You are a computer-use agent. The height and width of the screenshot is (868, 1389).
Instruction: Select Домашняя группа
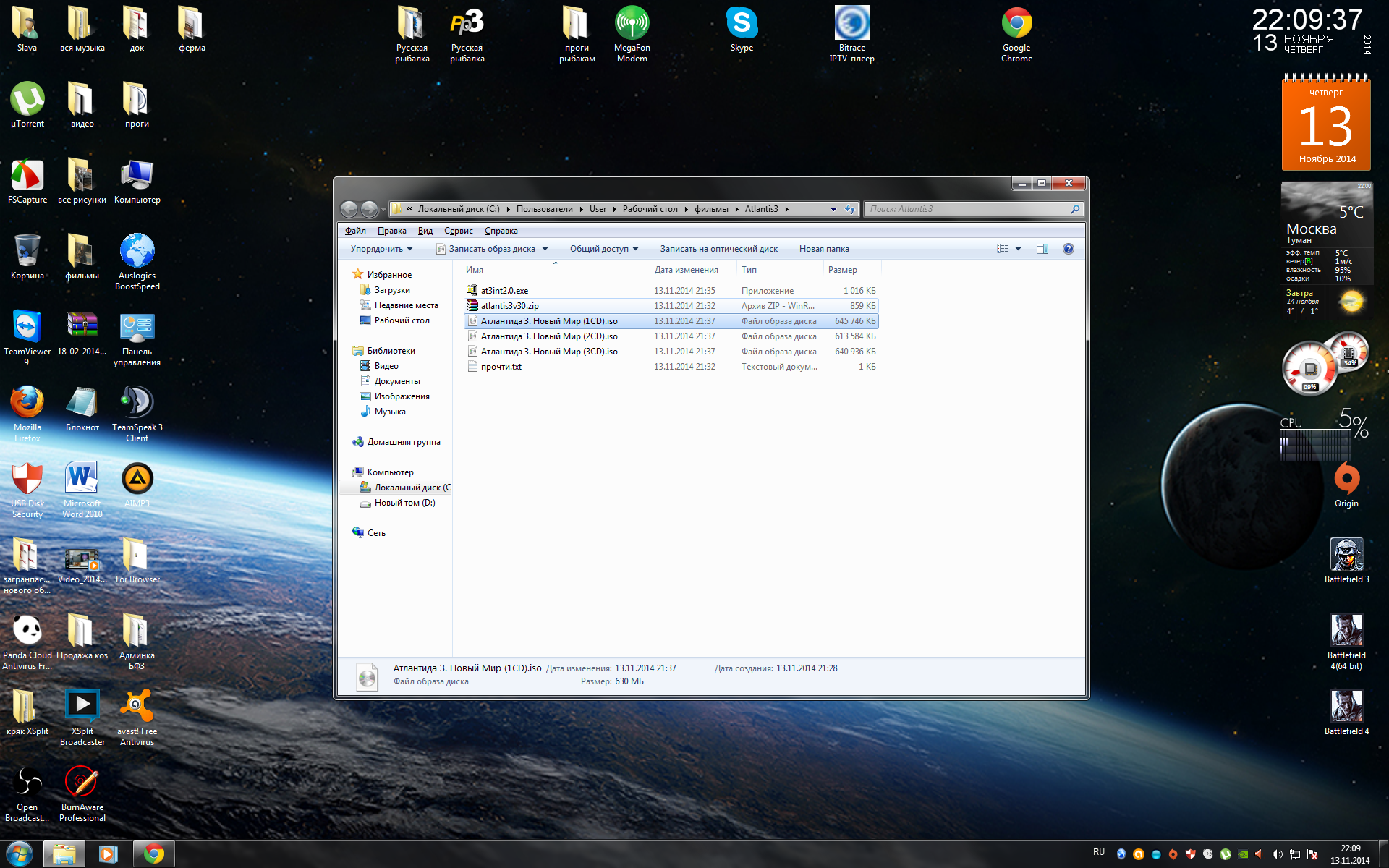click(x=403, y=442)
